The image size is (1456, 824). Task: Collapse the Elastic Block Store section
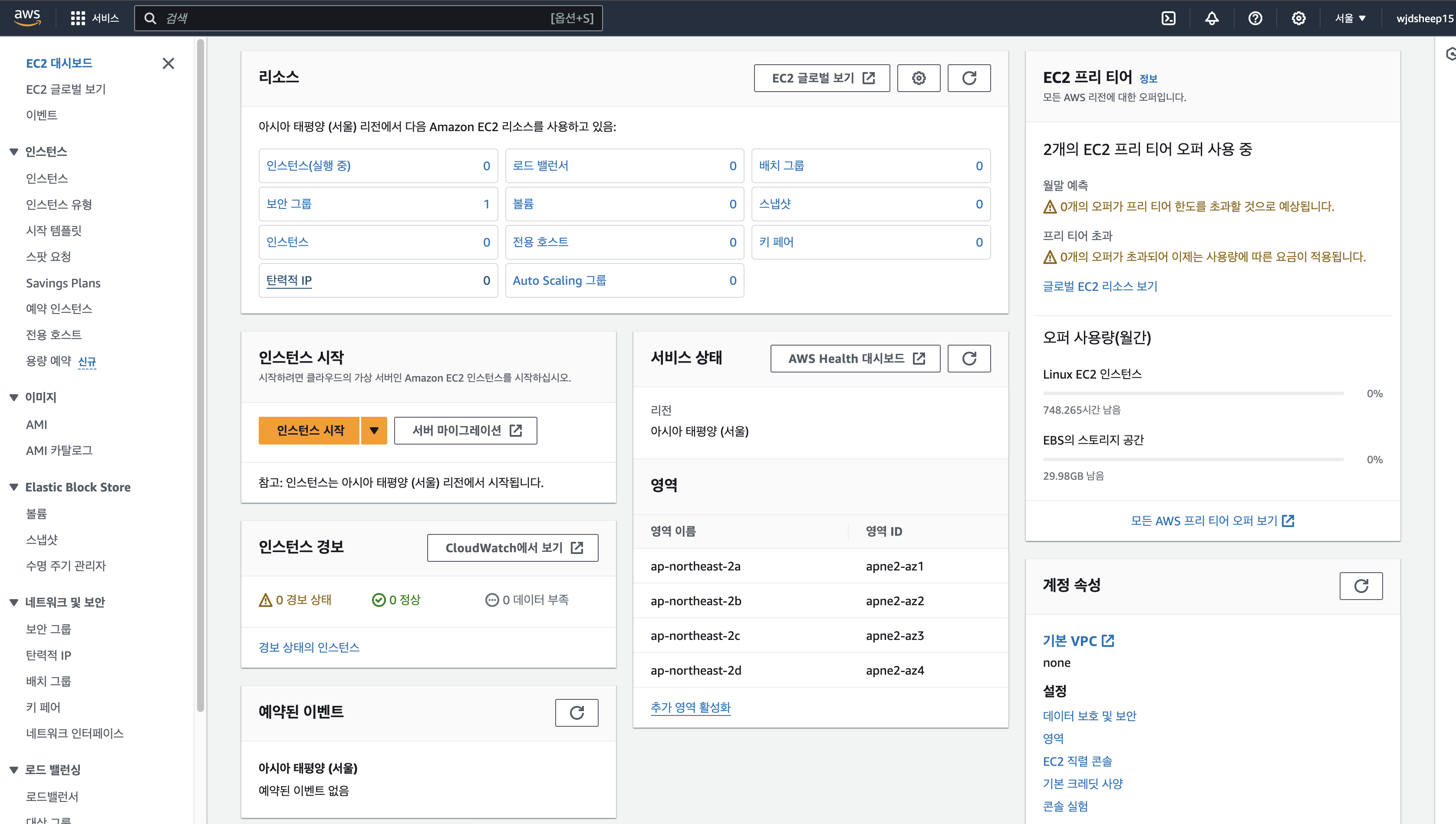pyautogui.click(x=14, y=487)
